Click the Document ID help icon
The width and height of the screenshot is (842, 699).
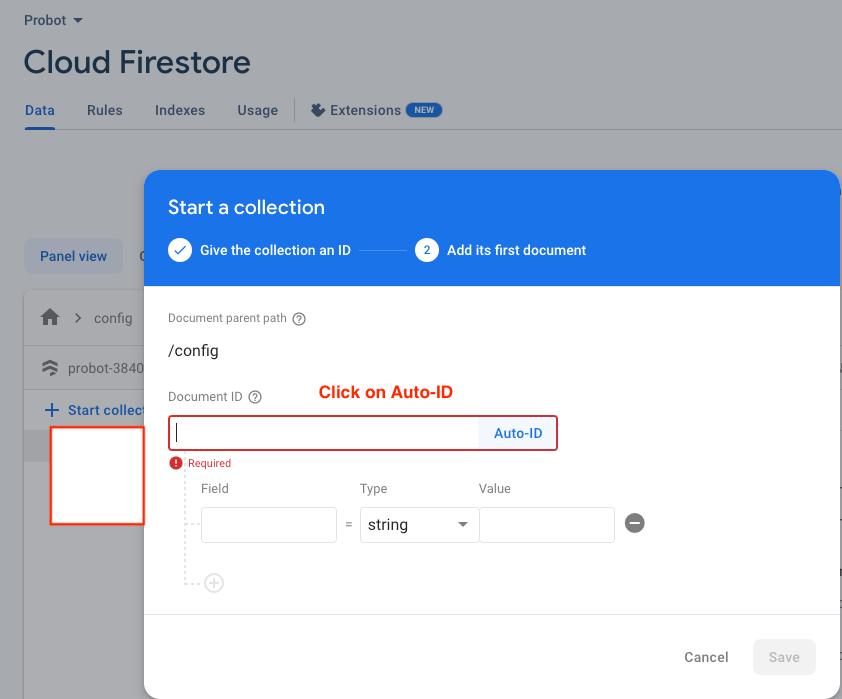[255, 397]
